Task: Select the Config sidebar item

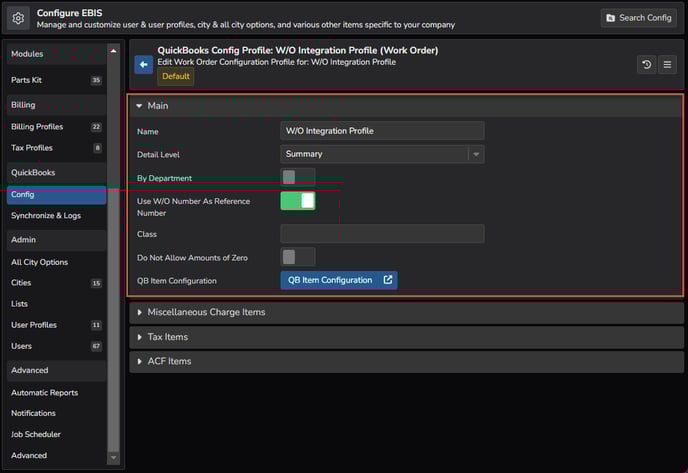Action: coord(56,195)
